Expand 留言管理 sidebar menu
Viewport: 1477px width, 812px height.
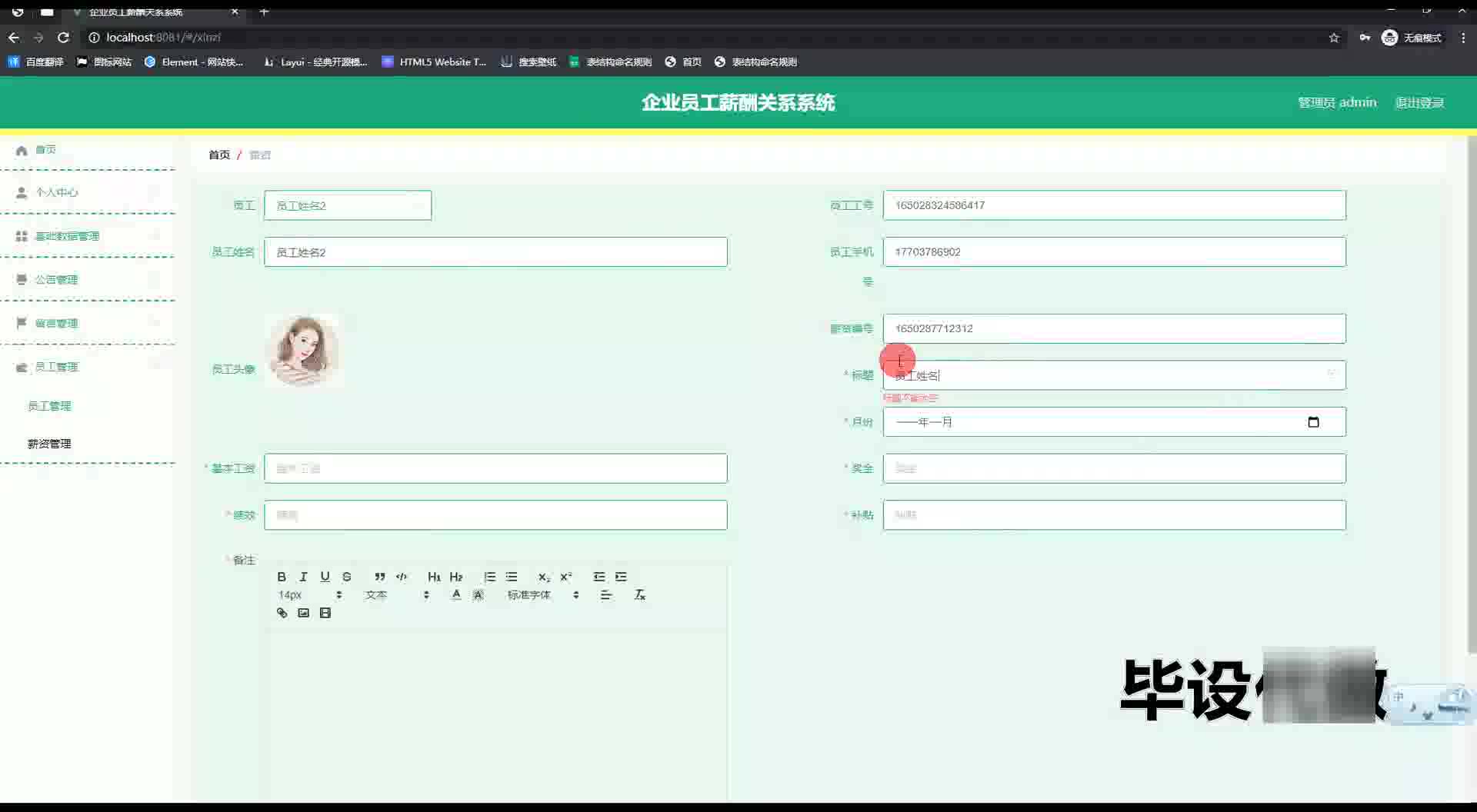[x=88, y=324]
